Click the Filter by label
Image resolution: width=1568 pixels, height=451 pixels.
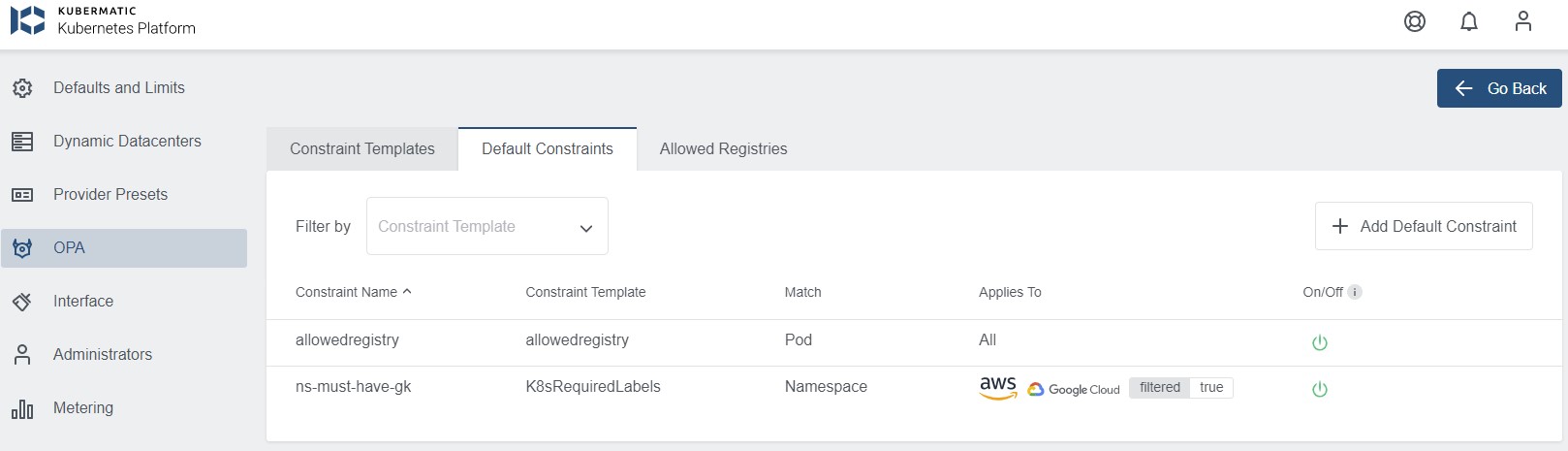click(x=323, y=227)
